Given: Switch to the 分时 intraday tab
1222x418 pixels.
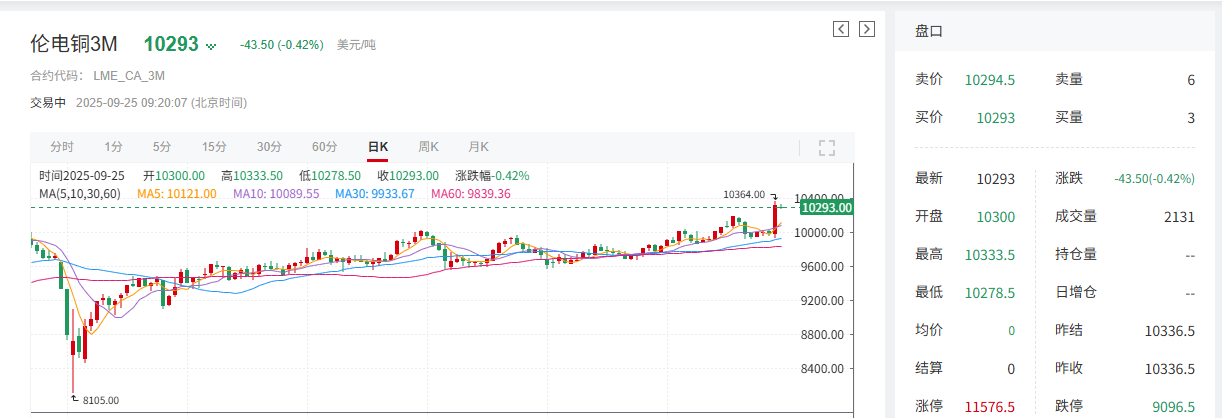Looking at the screenshot, I should [62, 147].
